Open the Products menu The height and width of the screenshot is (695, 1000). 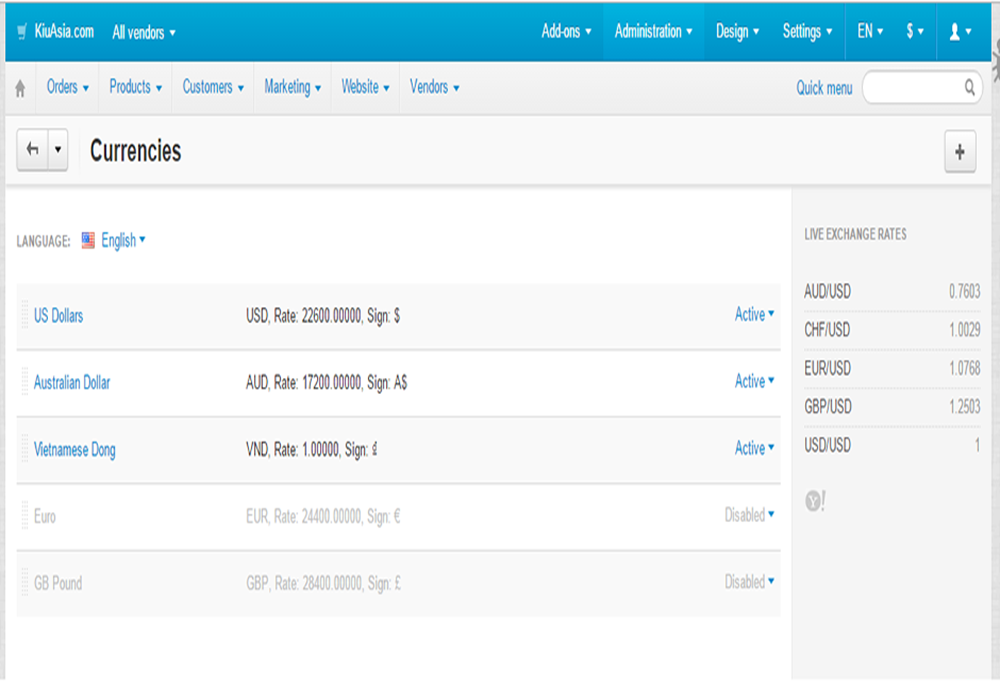click(x=135, y=87)
